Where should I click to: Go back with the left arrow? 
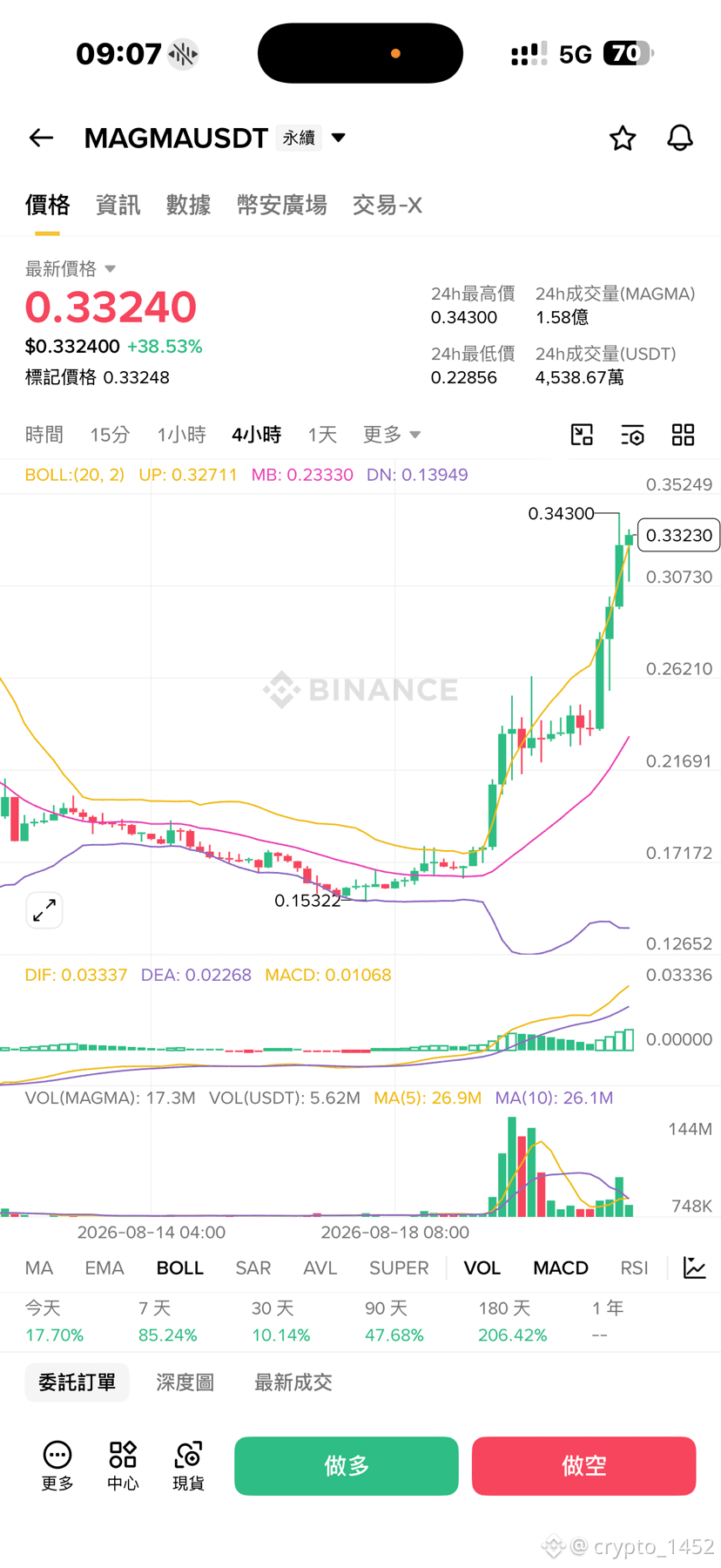(41, 138)
